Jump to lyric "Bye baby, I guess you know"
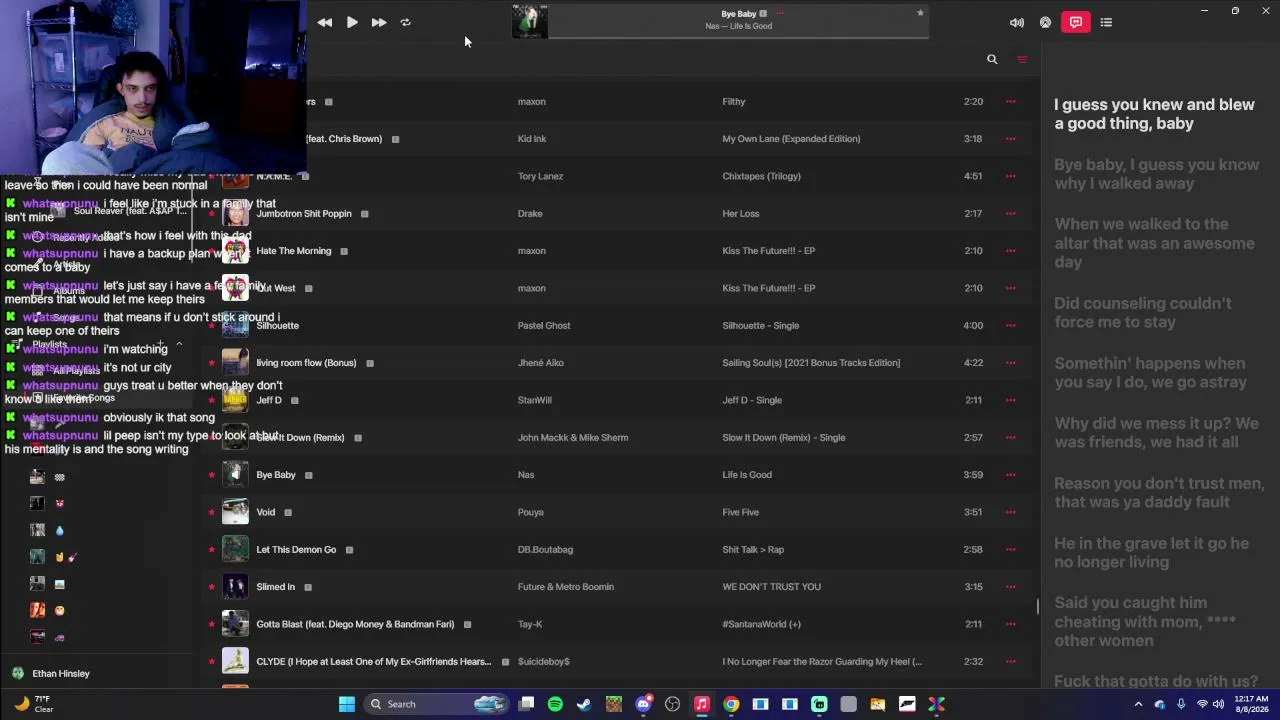 (1156, 174)
